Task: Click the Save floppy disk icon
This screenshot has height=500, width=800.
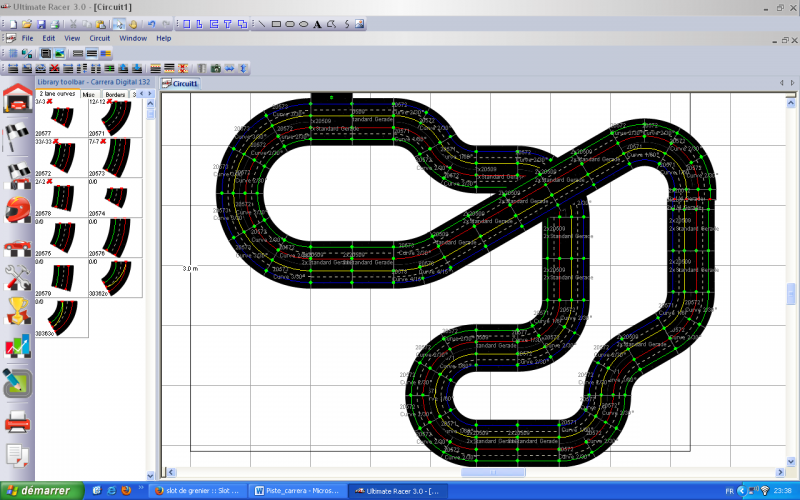Action: coord(42,23)
